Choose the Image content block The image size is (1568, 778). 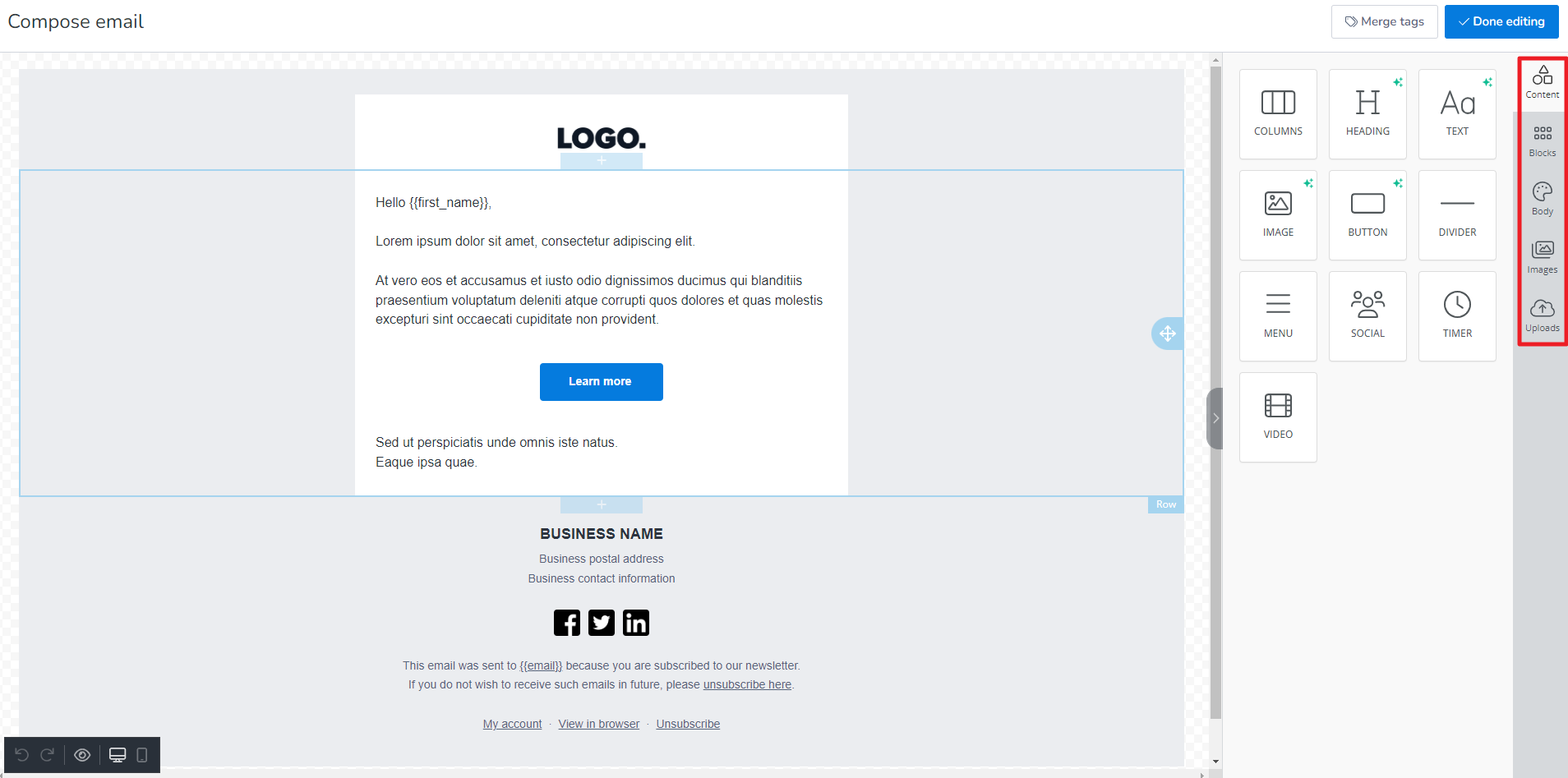click(x=1278, y=215)
